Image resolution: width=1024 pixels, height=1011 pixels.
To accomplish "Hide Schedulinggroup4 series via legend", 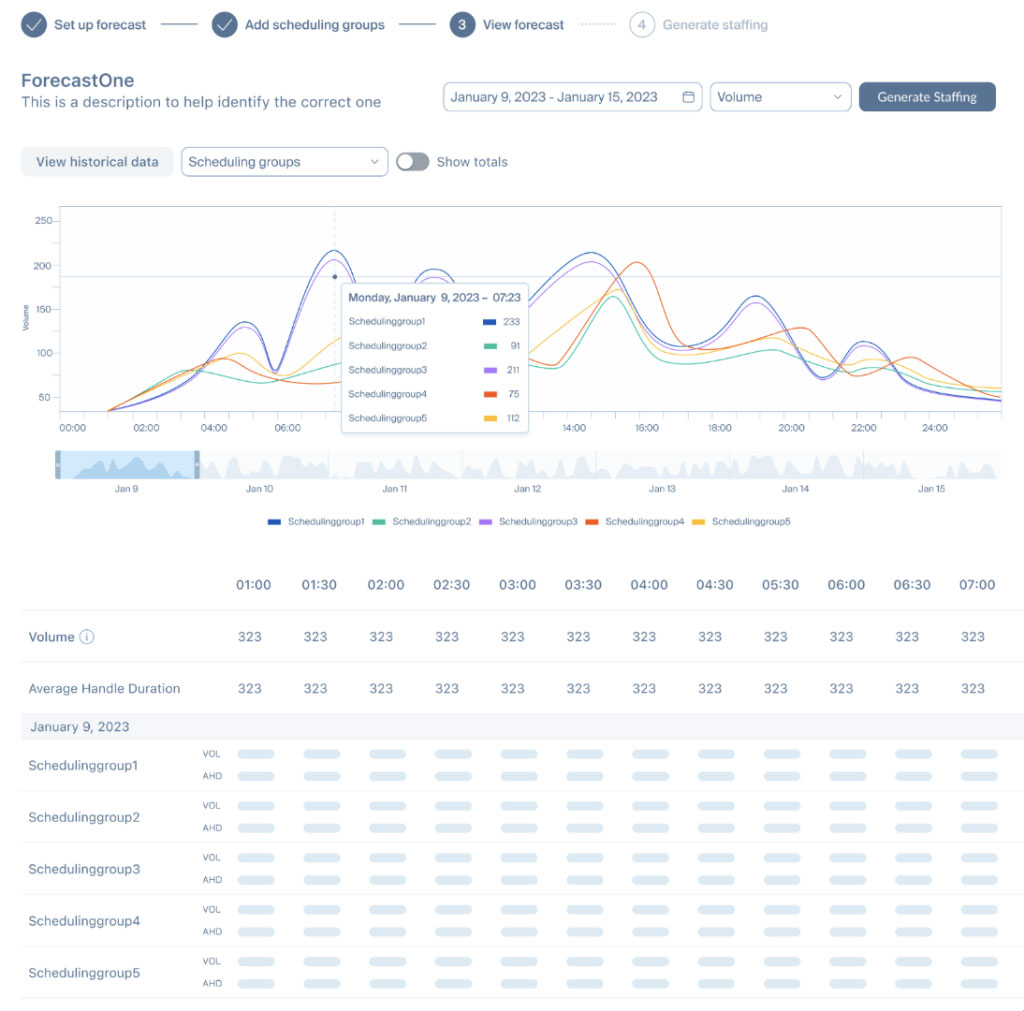I will click(x=634, y=522).
